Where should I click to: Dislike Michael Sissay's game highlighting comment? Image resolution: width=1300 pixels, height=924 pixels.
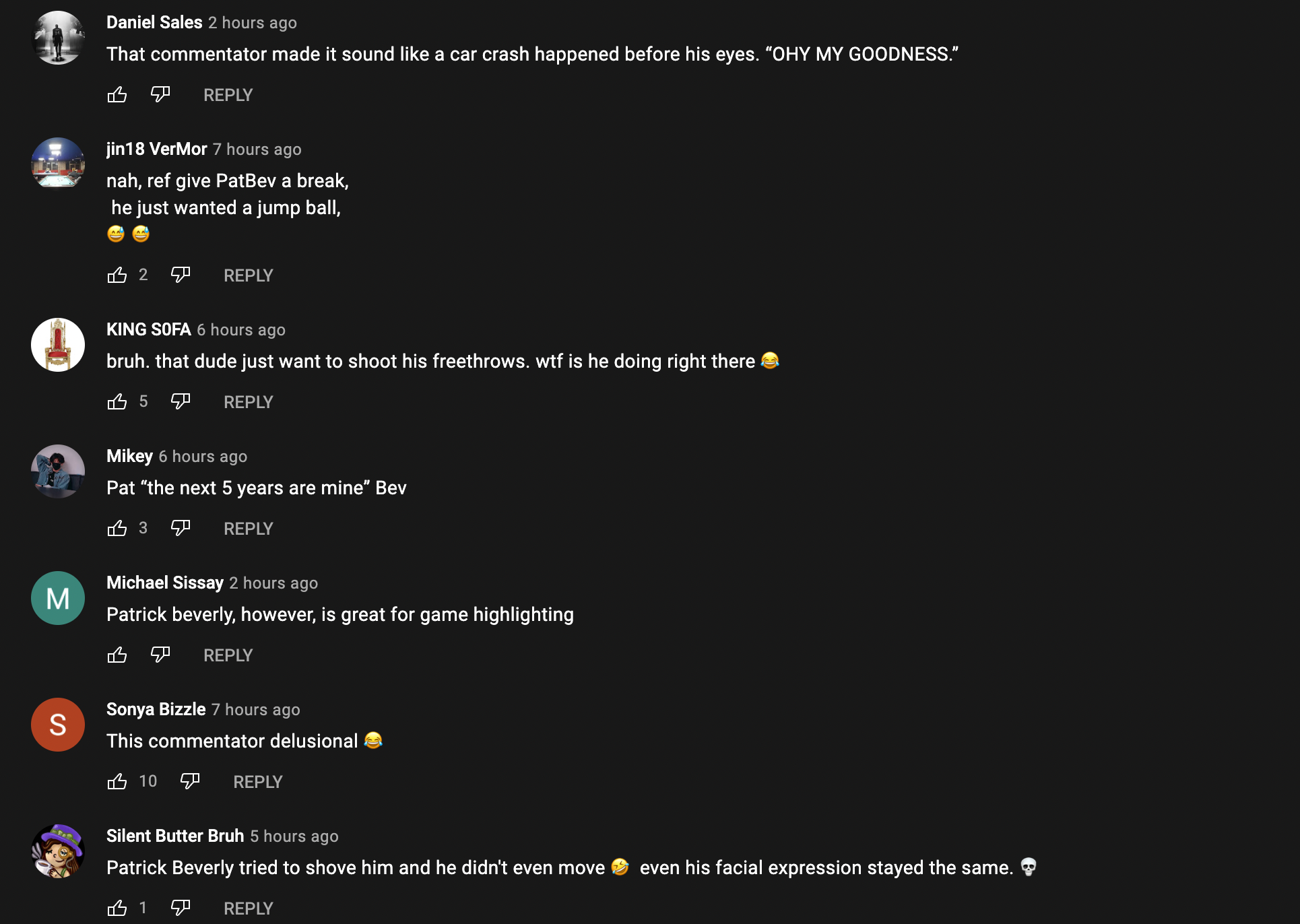point(160,655)
